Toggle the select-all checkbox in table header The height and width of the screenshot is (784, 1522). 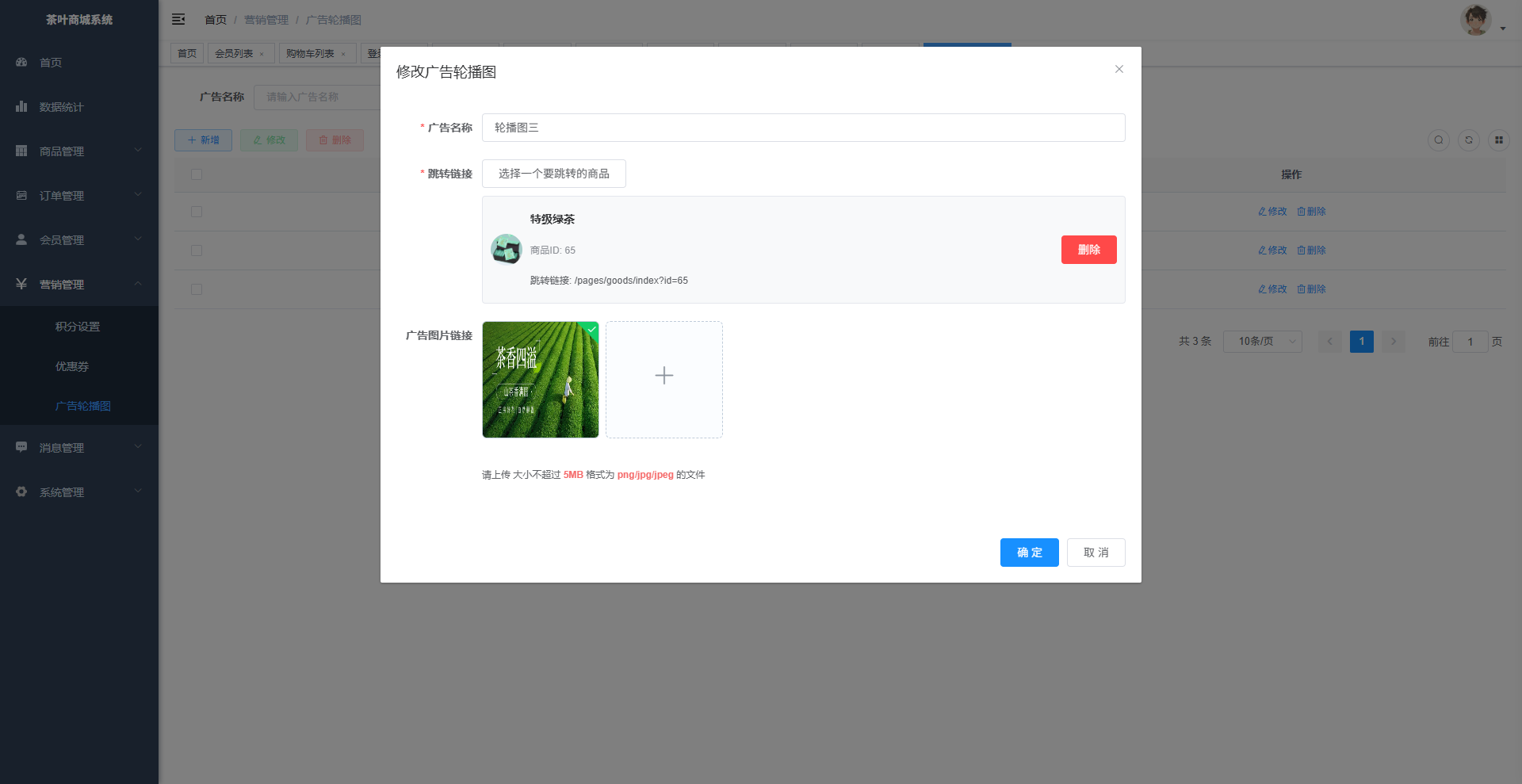click(x=197, y=174)
